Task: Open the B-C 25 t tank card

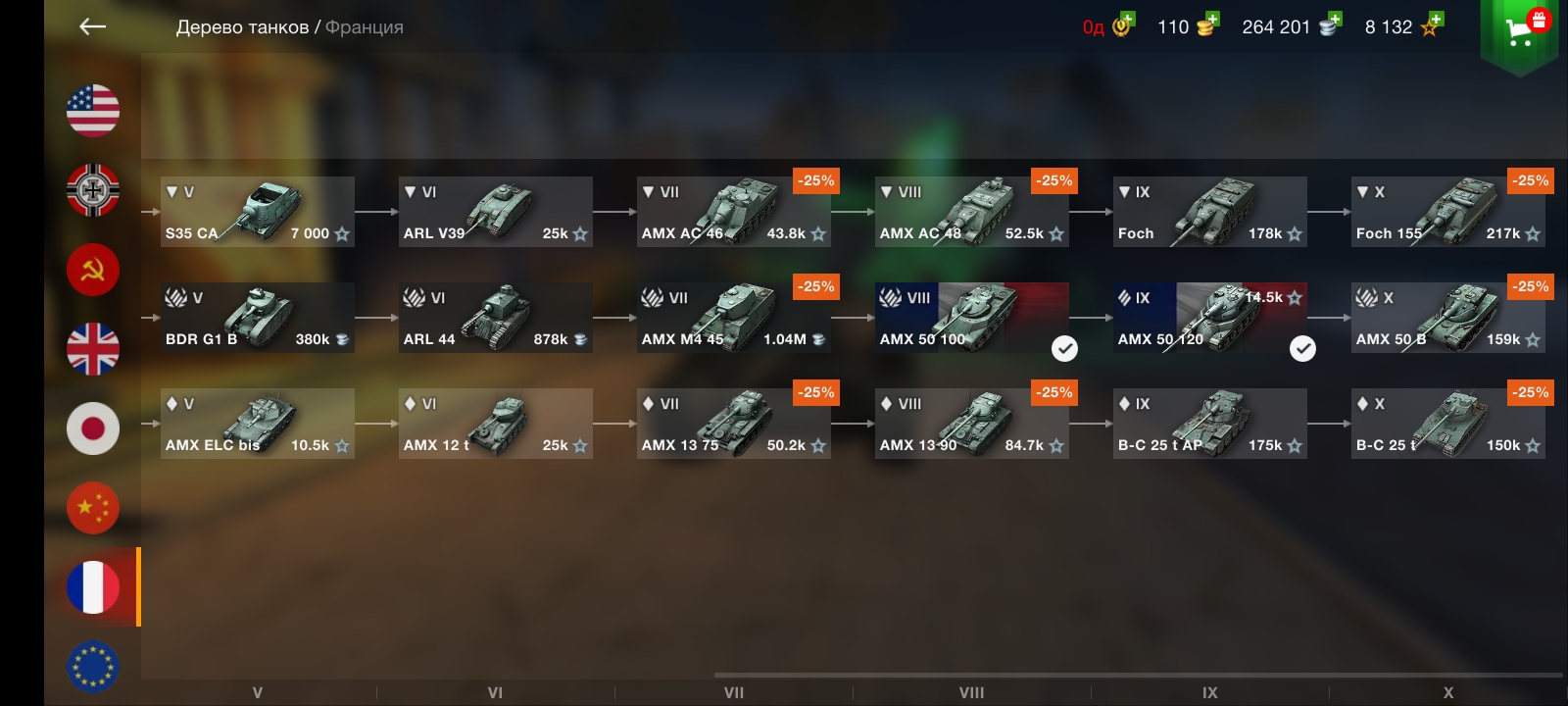Action: (x=1448, y=424)
